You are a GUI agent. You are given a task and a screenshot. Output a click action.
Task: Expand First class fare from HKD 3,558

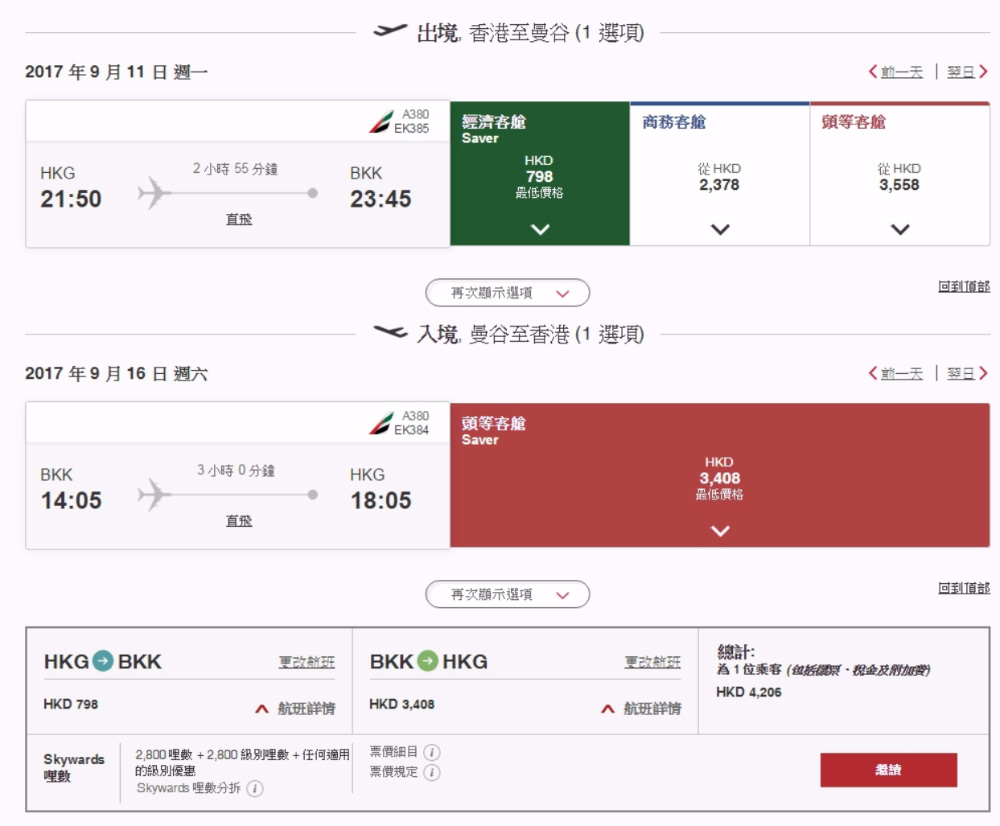click(900, 229)
